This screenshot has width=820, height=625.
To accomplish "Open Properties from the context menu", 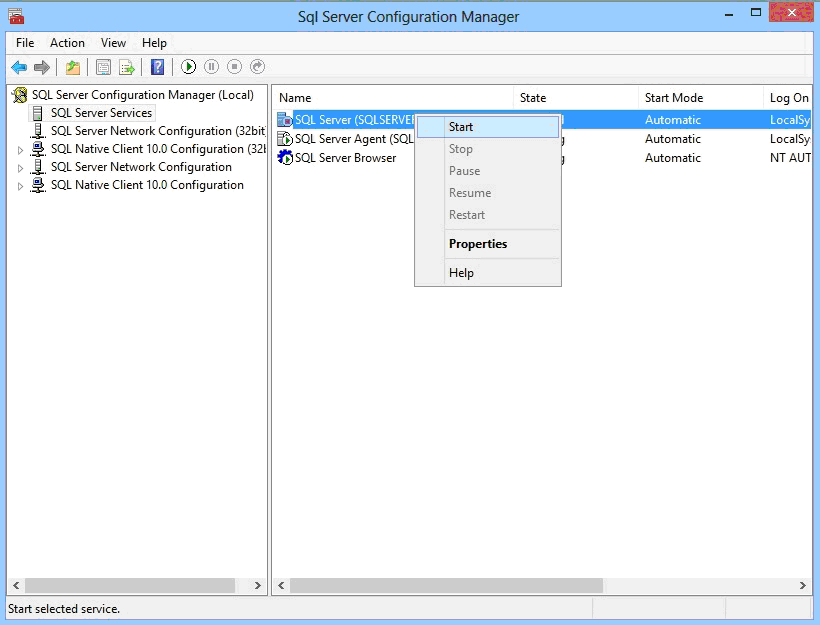I will click(x=477, y=244).
